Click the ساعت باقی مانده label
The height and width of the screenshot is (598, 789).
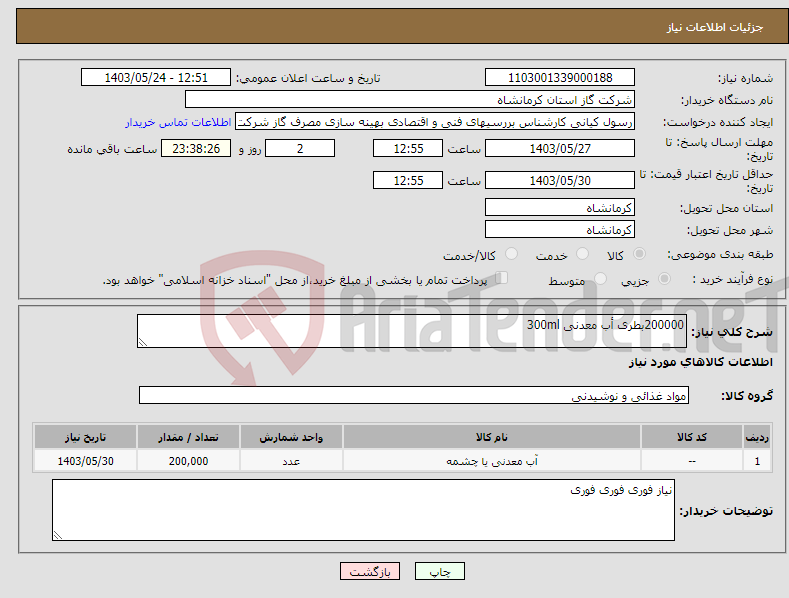tap(112, 150)
